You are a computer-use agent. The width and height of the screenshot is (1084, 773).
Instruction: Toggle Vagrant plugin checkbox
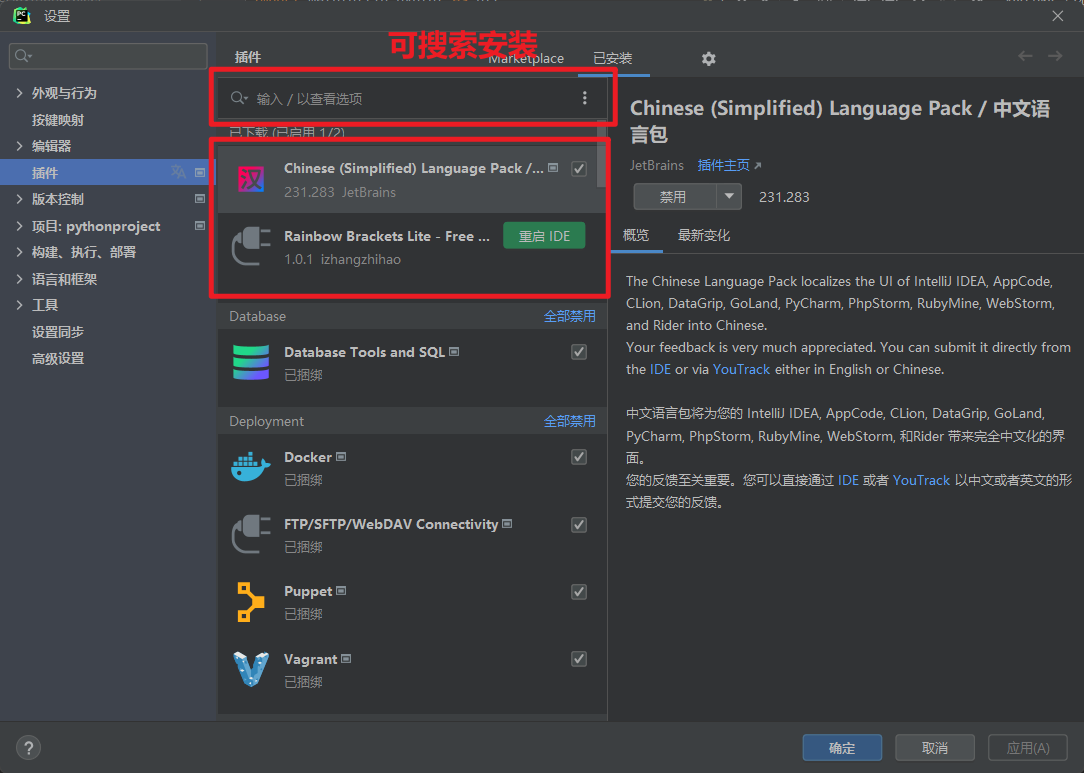coord(579,659)
